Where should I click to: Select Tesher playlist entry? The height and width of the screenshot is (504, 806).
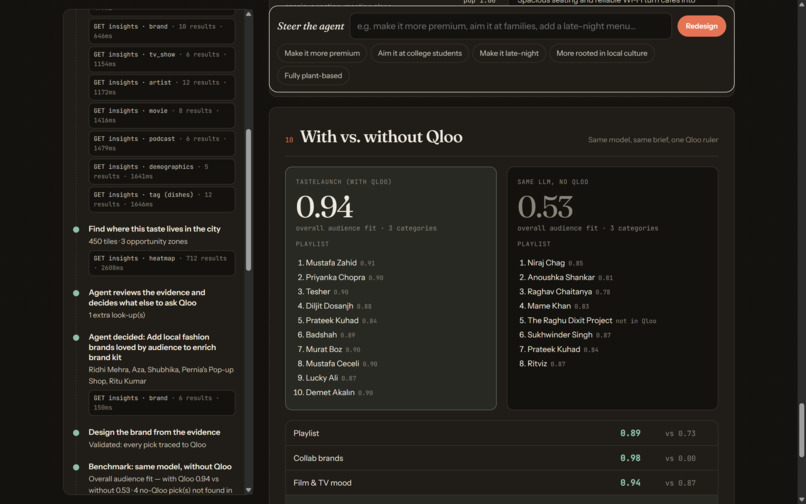point(318,292)
